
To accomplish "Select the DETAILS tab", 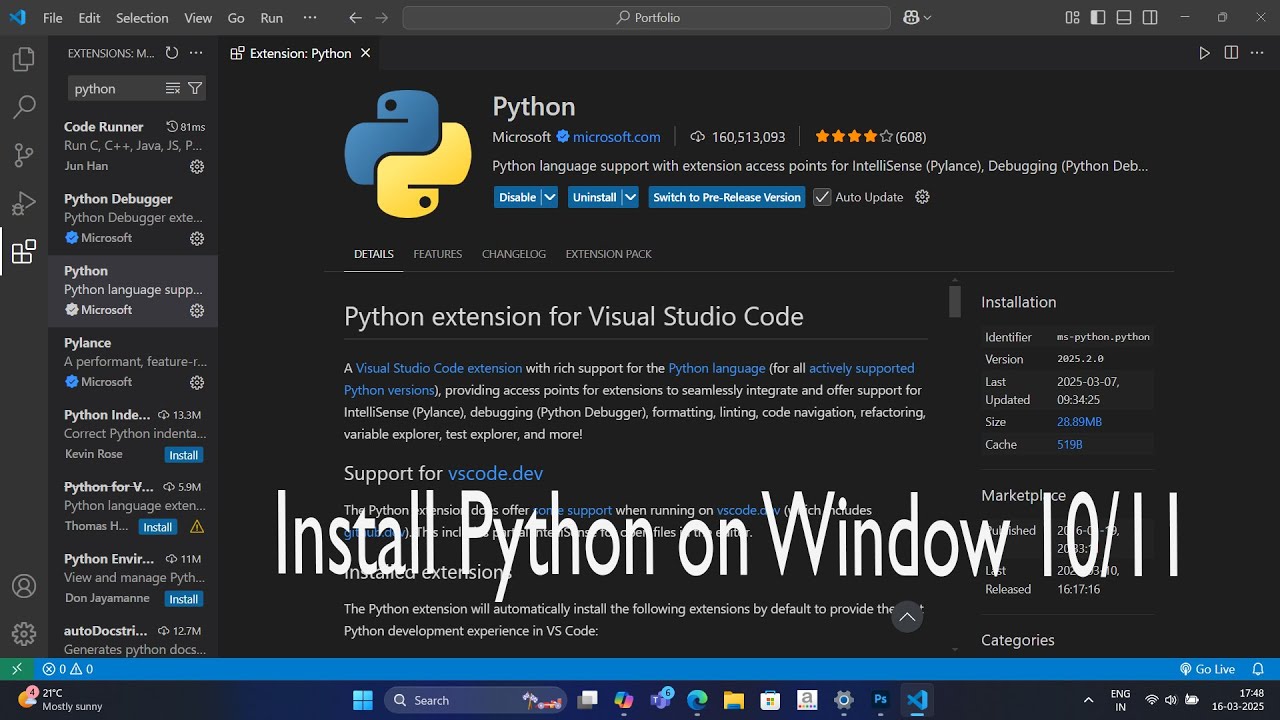I will pos(374,254).
